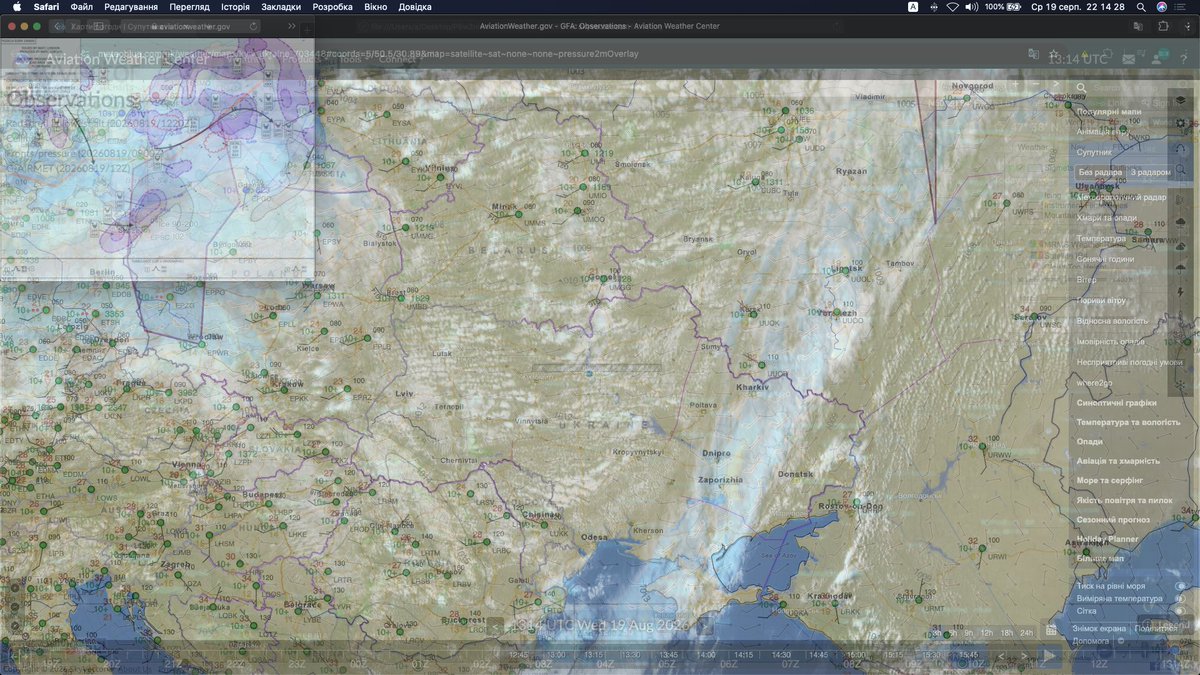This screenshot has width=1200, height=675.
Task: Select Без радара option
Action: [1101, 172]
